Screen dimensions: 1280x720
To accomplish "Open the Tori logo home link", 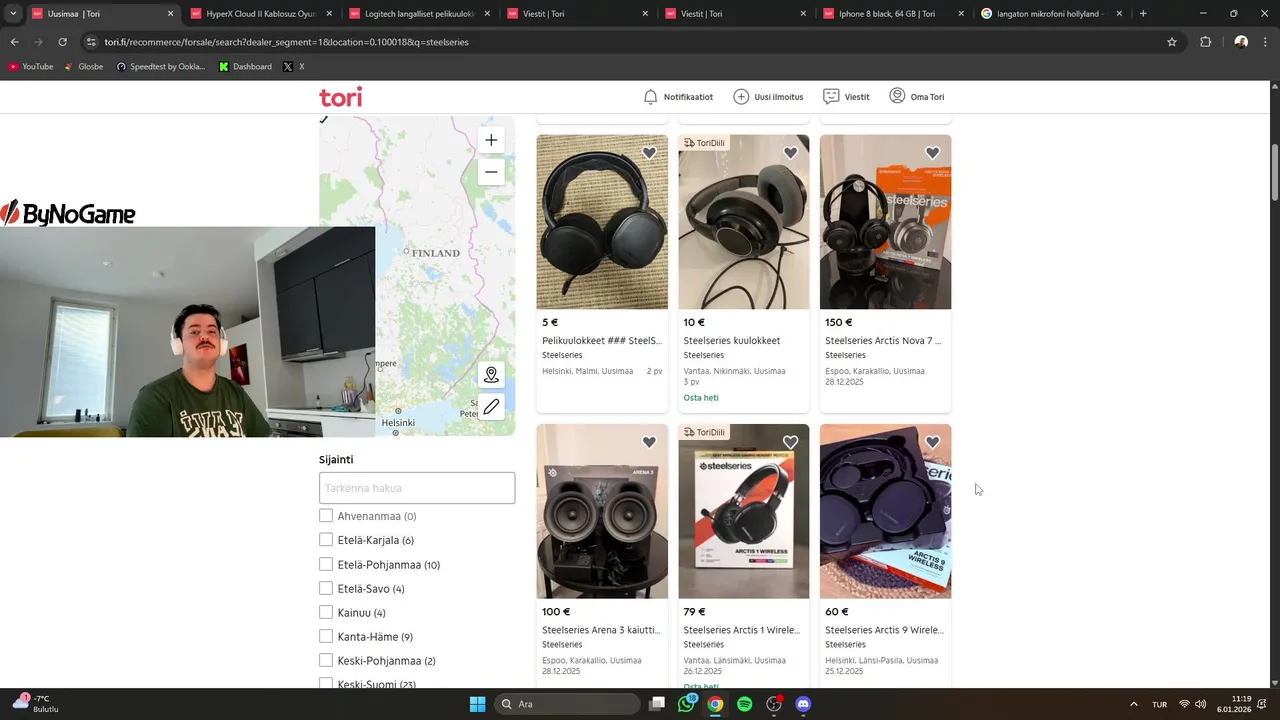I will pos(340,97).
